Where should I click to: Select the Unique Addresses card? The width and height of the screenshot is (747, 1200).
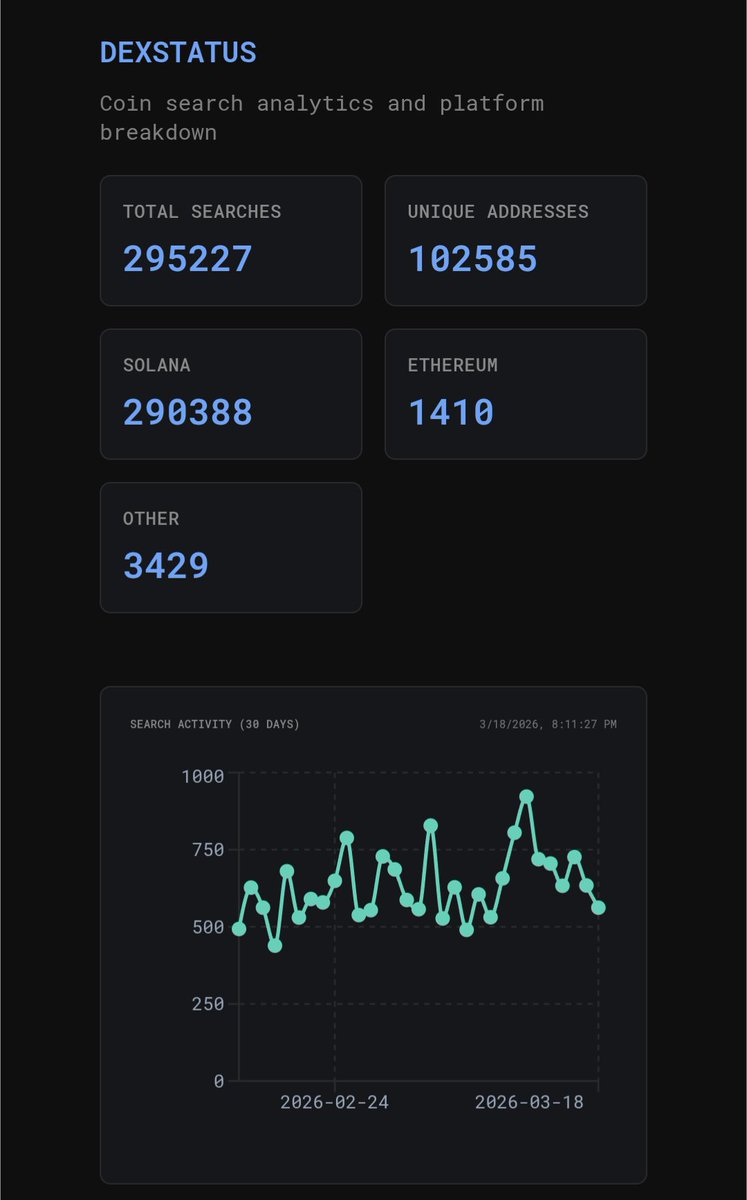pos(516,241)
